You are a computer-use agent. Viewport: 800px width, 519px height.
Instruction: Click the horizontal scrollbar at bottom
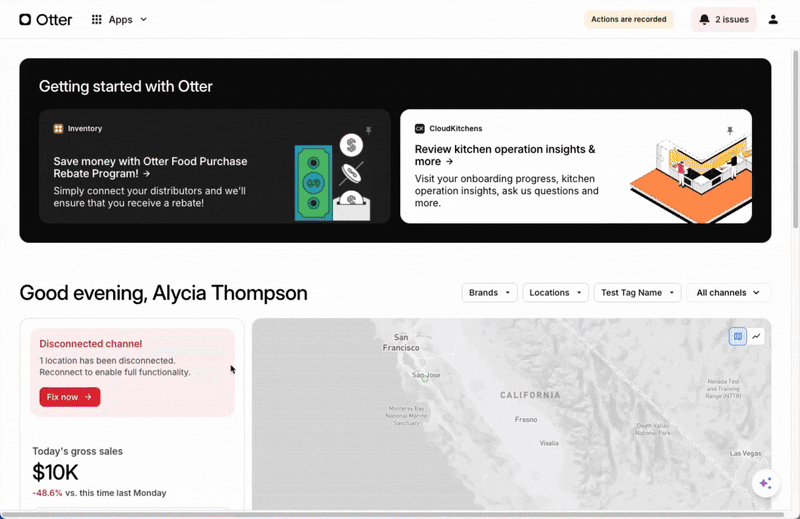pos(392,514)
